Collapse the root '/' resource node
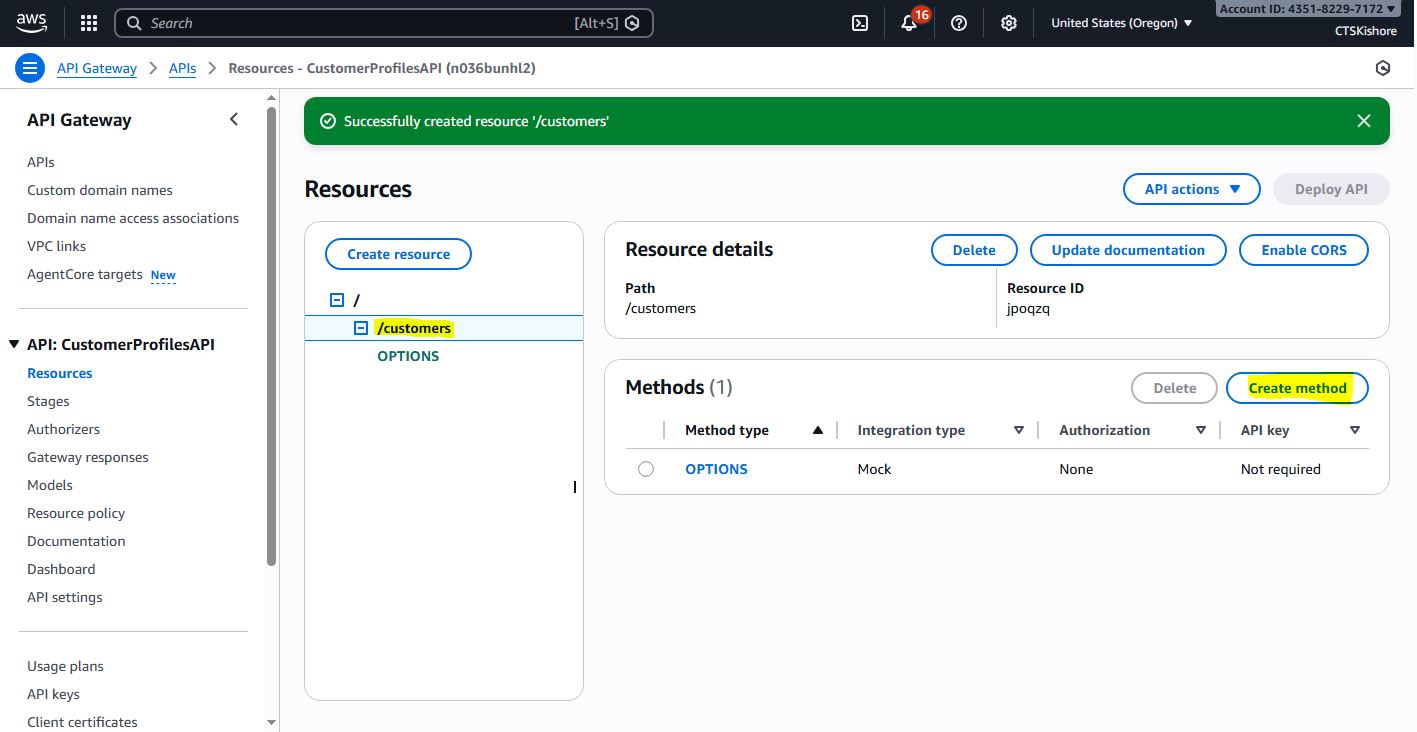This screenshot has height=732, width=1417. (337, 300)
